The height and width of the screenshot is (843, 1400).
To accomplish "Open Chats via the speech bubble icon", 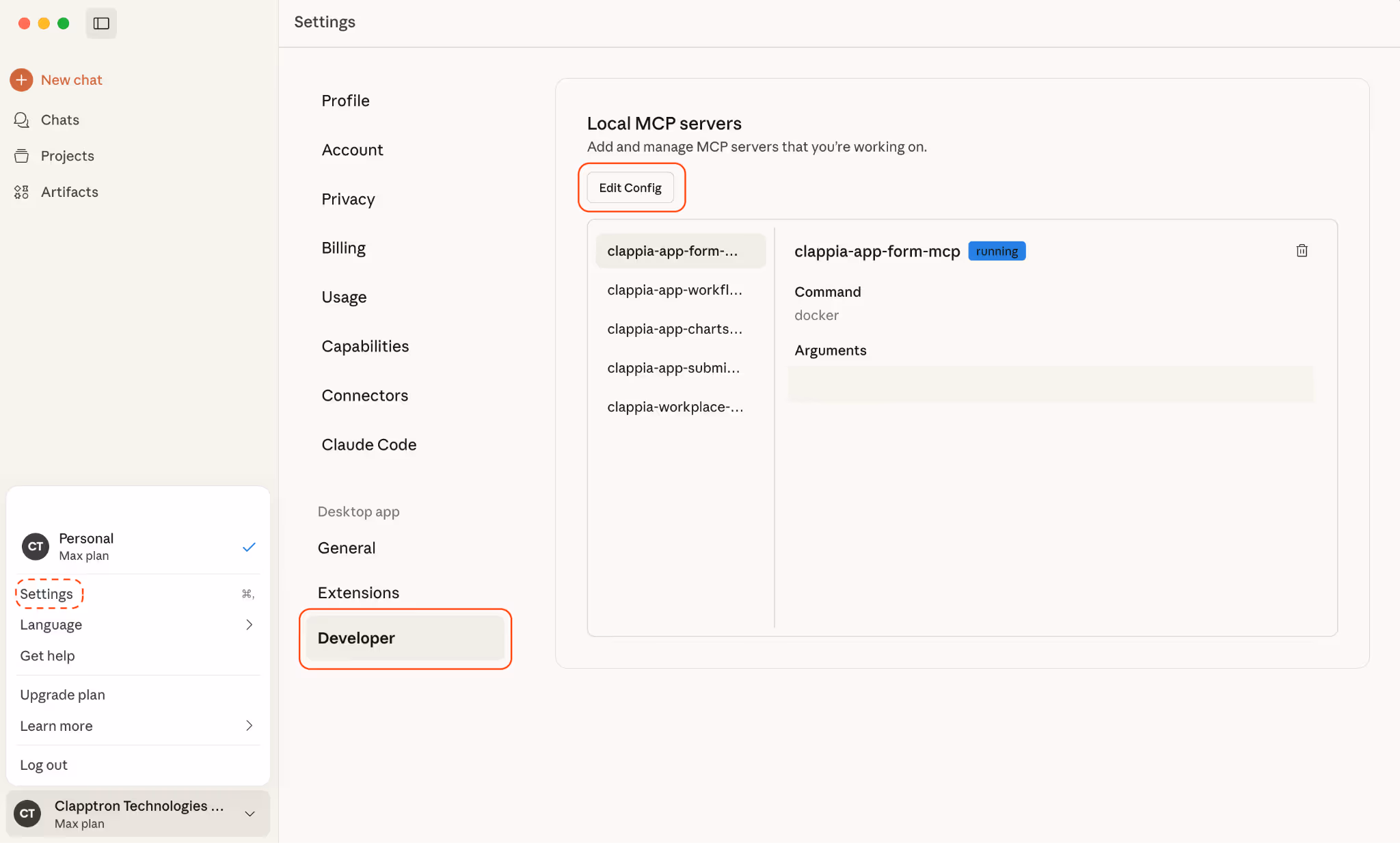I will point(21,120).
